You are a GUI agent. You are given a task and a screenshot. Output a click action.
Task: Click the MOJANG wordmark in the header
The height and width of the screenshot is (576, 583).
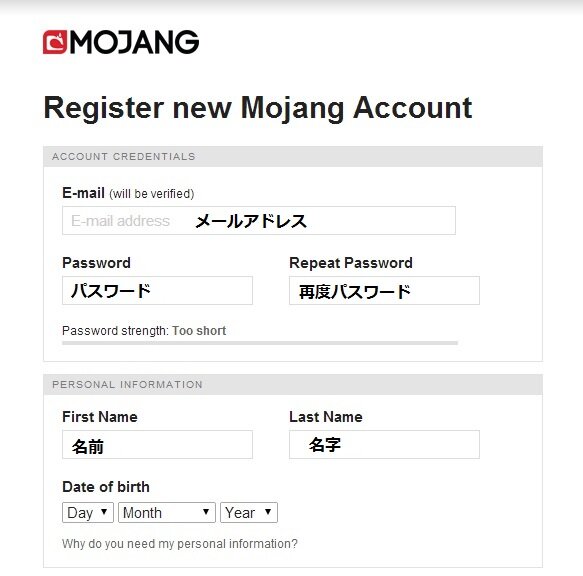click(134, 42)
